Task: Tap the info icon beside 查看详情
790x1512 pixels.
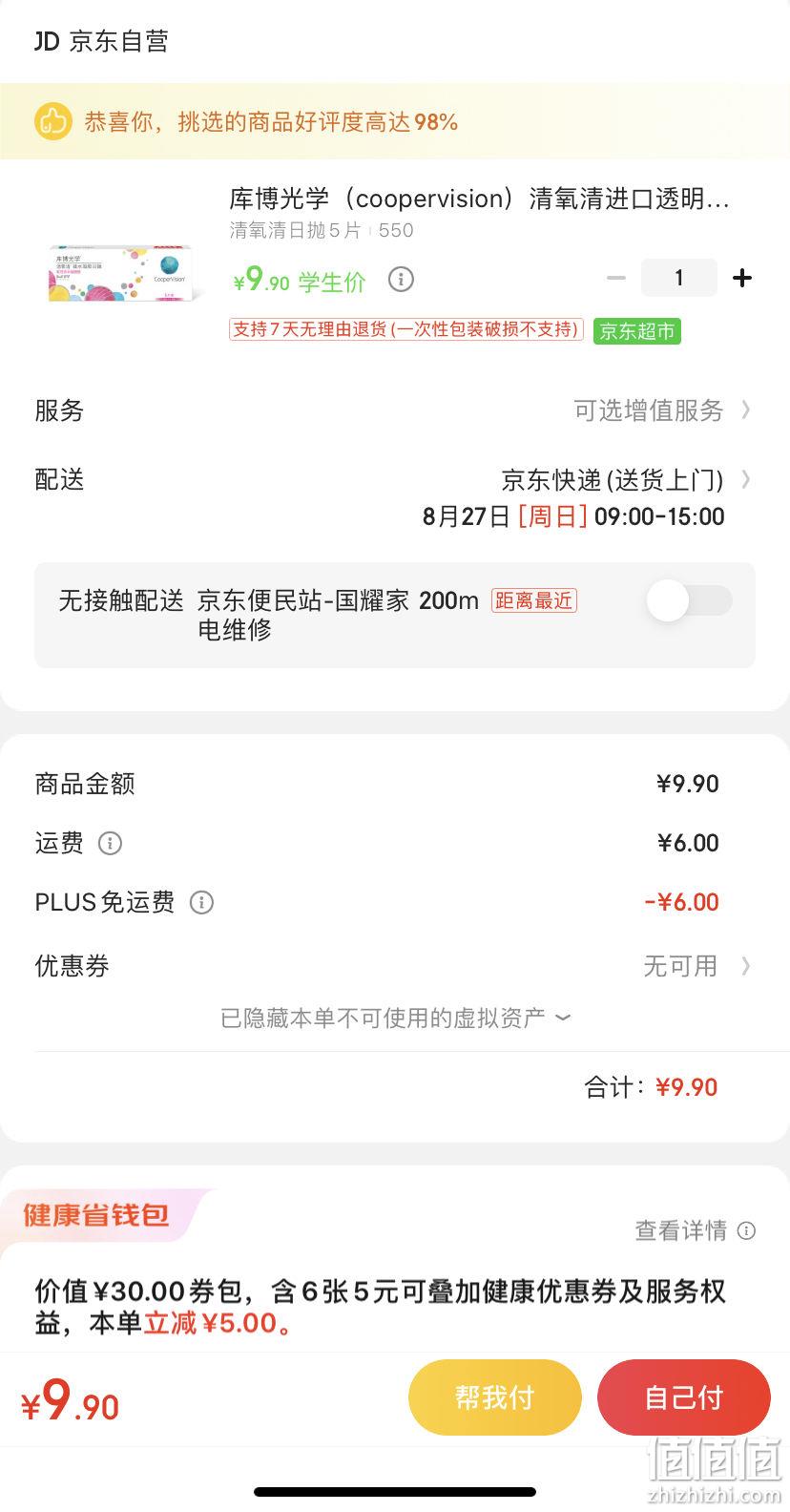Action: 747,1230
